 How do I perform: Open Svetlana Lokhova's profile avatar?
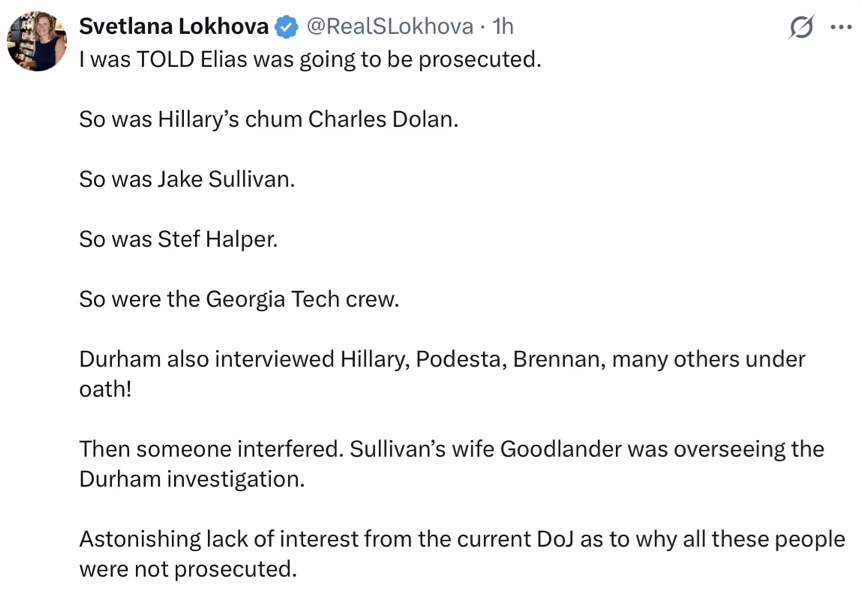[37, 40]
